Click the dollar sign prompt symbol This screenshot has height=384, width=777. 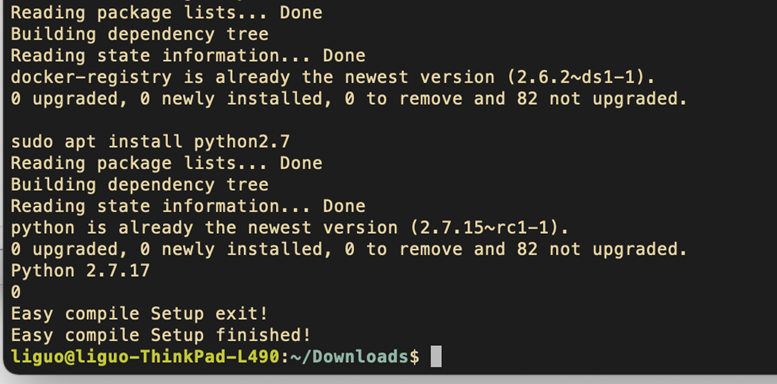pyautogui.click(x=414, y=357)
